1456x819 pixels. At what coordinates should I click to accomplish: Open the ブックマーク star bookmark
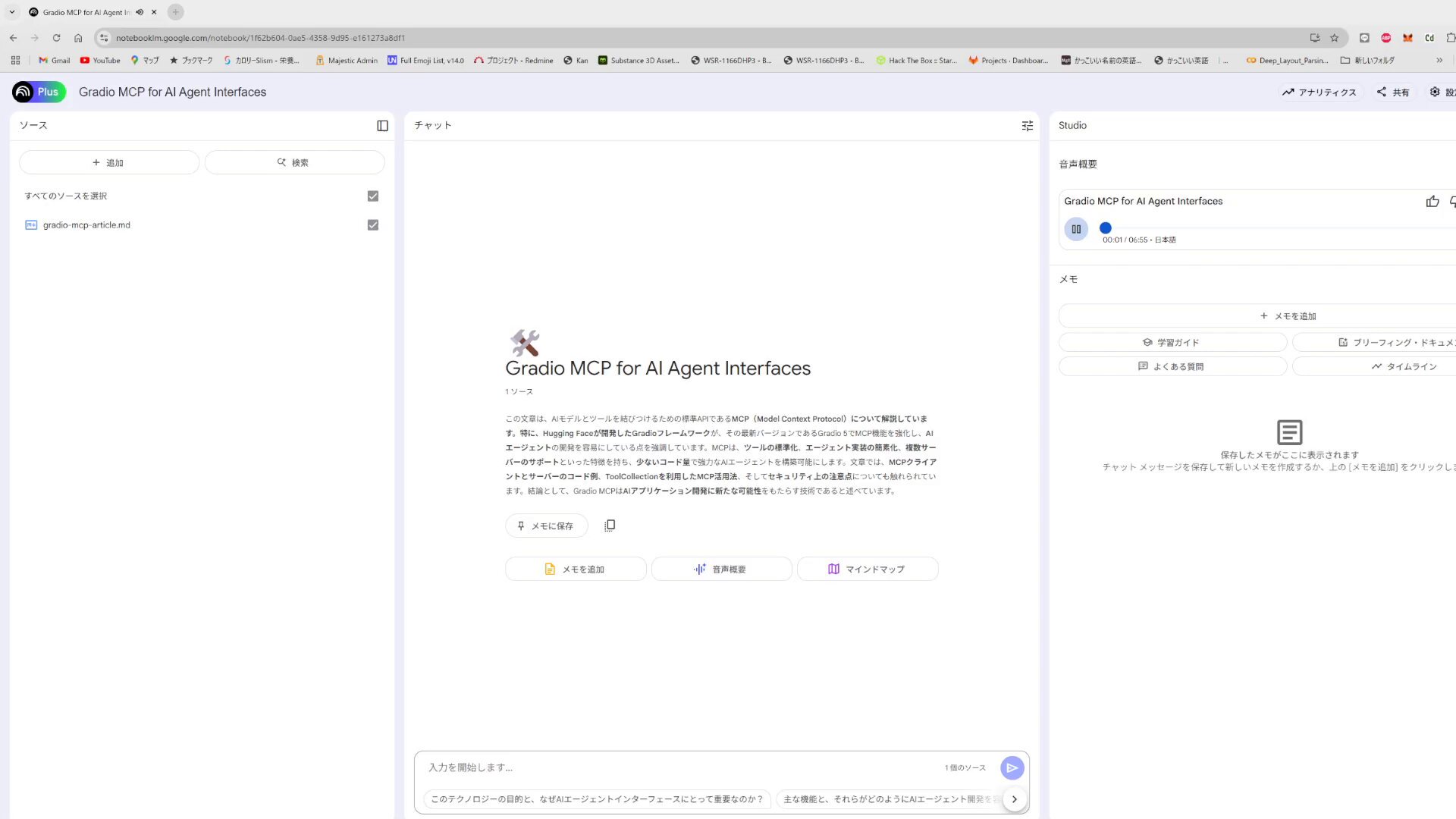pyautogui.click(x=191, y=61)
